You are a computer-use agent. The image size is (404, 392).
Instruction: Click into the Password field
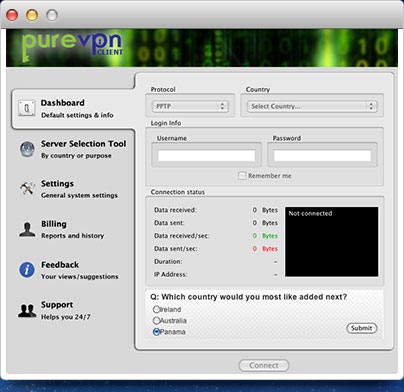tap(322, 156)
